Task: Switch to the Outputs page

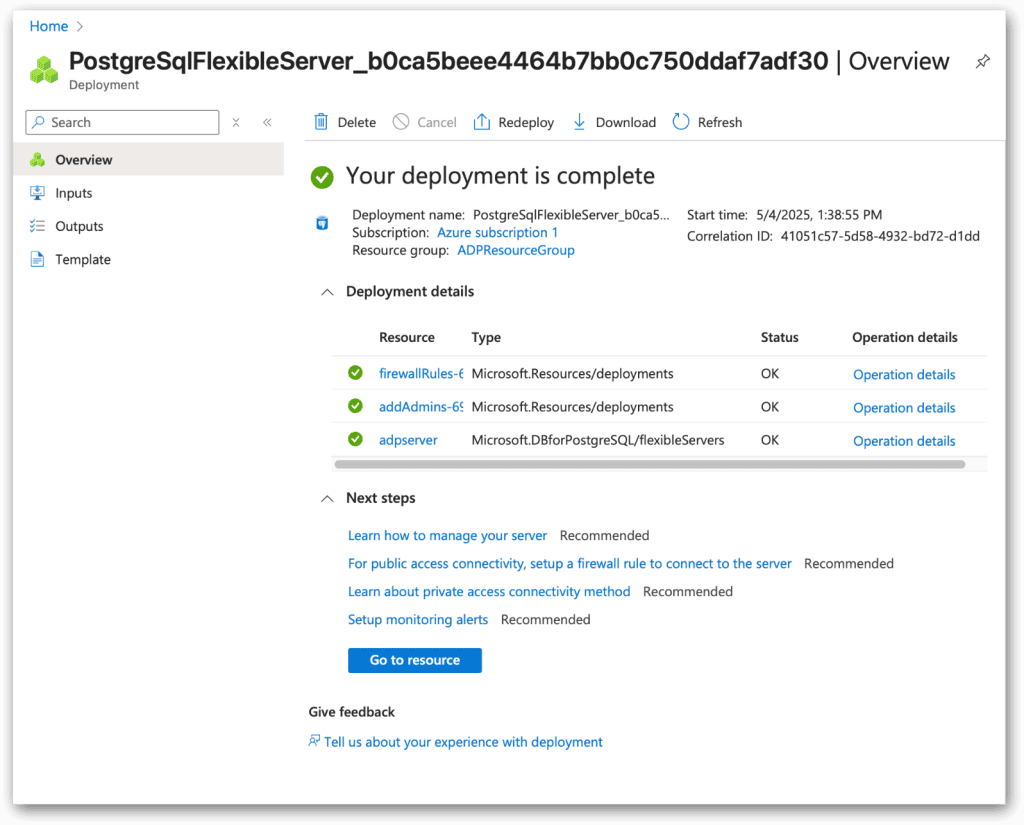Action: (79, 226)
